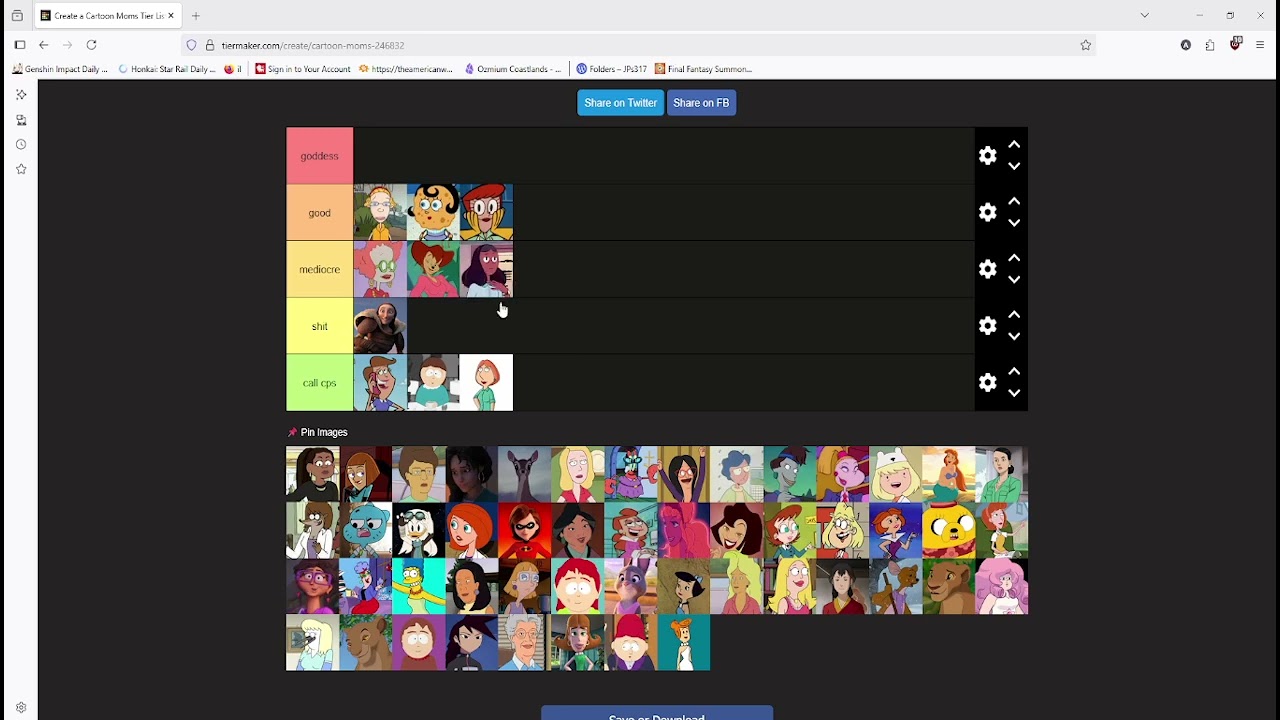Screen dimensions: 1280x720
Task: Open settings gear for shit tier row
Action: pos(988,326)
